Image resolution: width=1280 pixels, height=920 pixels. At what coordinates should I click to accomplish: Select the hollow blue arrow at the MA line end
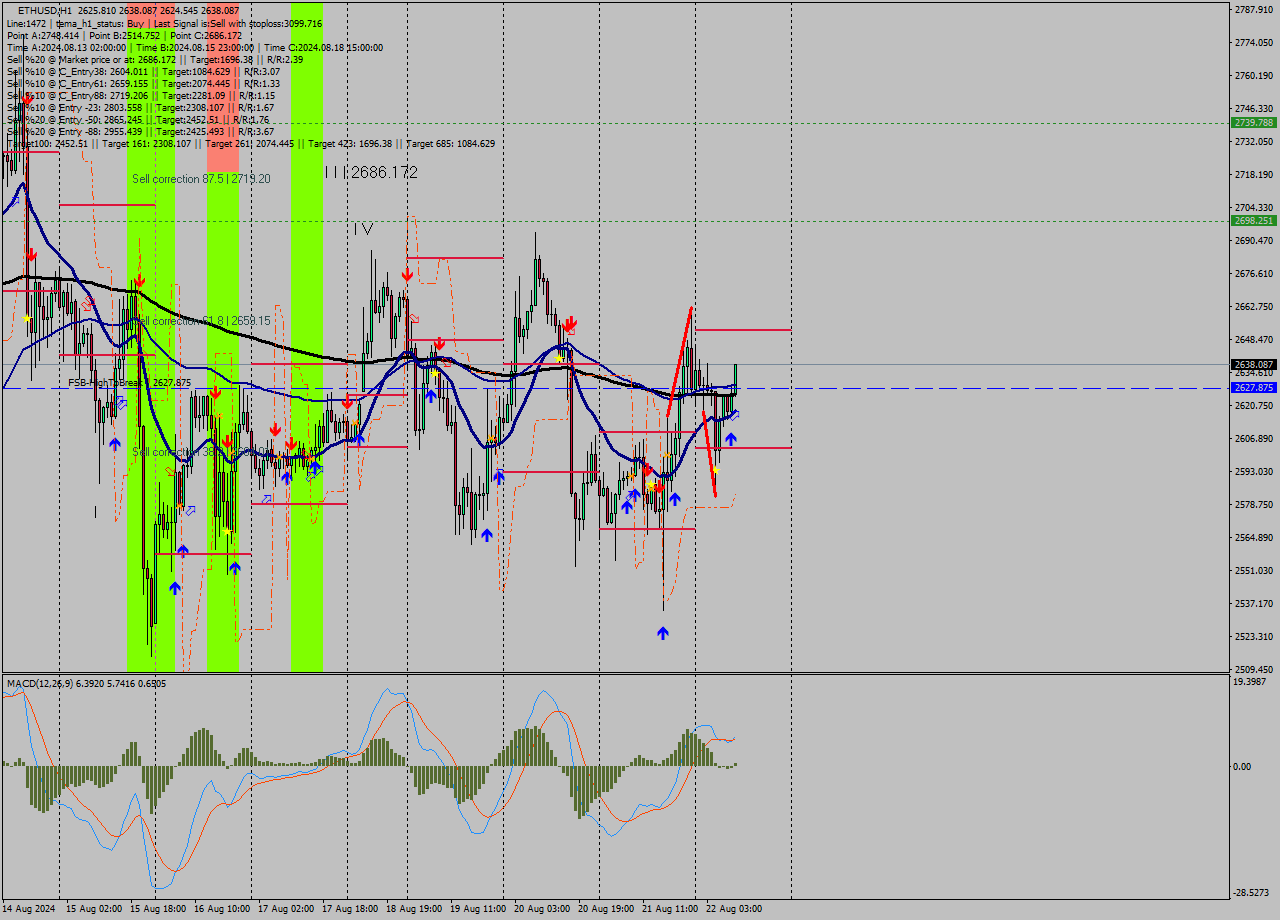pyautogui.click(x=734, y=414)
